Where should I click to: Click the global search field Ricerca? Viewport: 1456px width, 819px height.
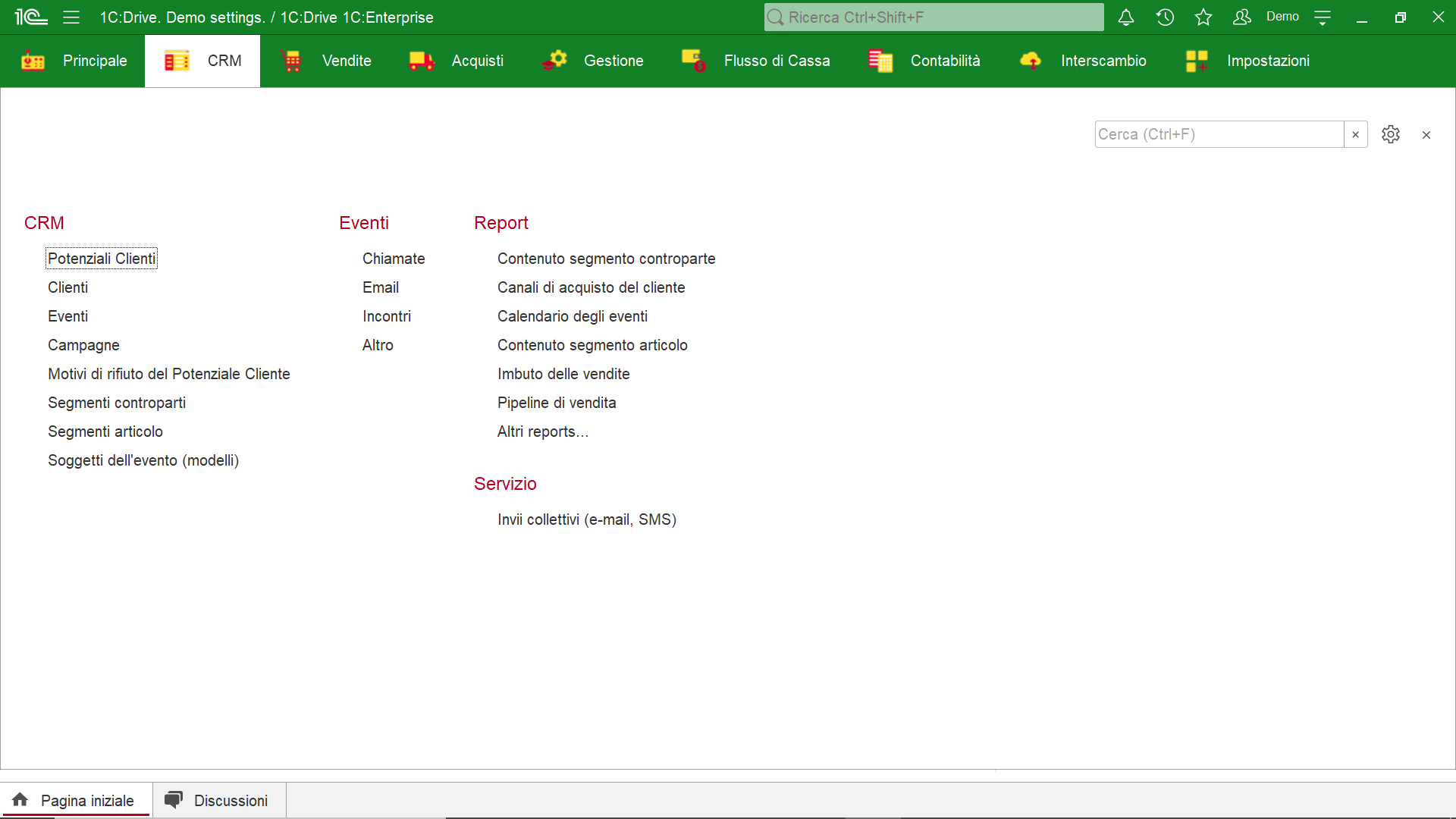(x=934, y=17)
